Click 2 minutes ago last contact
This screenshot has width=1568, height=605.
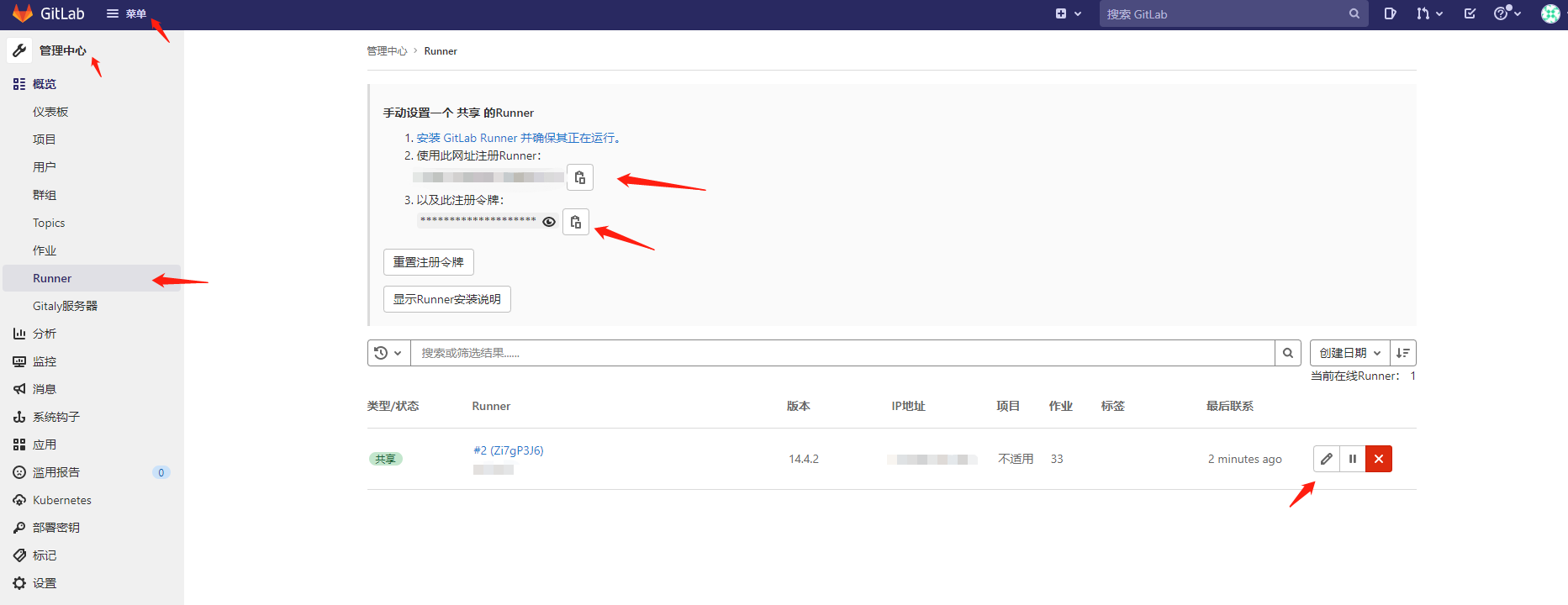tap(1245, 459)
